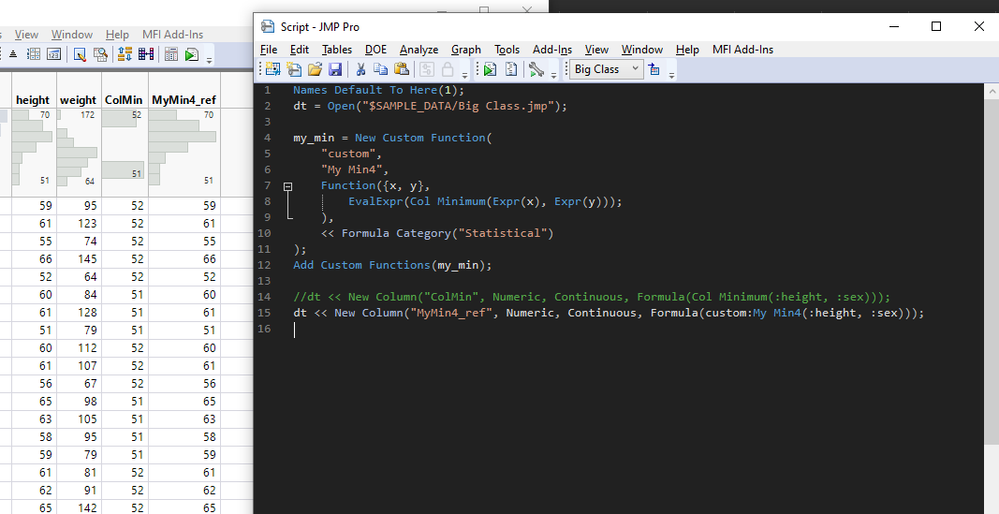The image size is (999, 514).
Task: Open Window menu in data table window
Action: tap(72, 34)
